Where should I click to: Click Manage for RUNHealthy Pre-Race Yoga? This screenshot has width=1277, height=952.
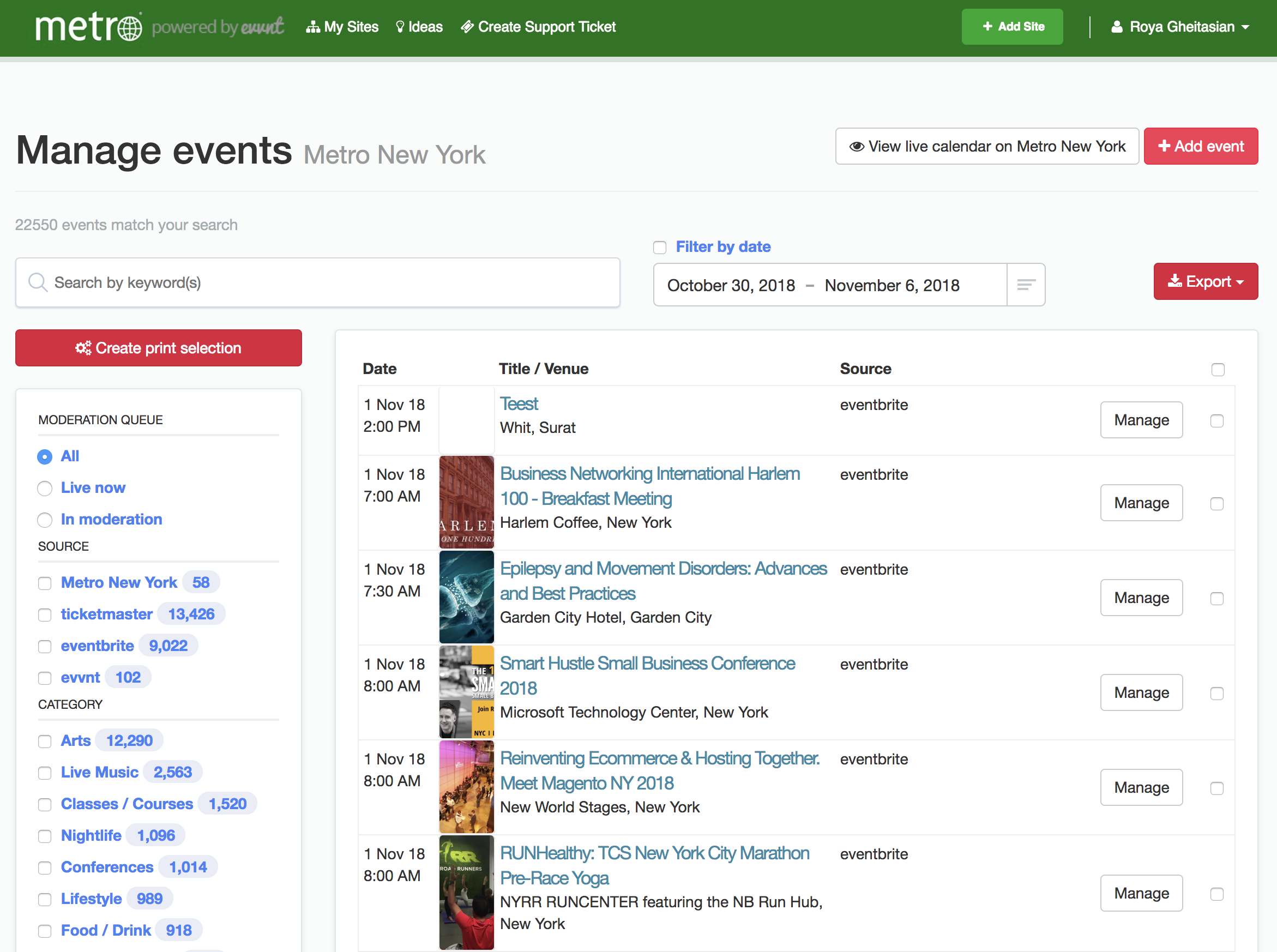(x=1141, y=893)
